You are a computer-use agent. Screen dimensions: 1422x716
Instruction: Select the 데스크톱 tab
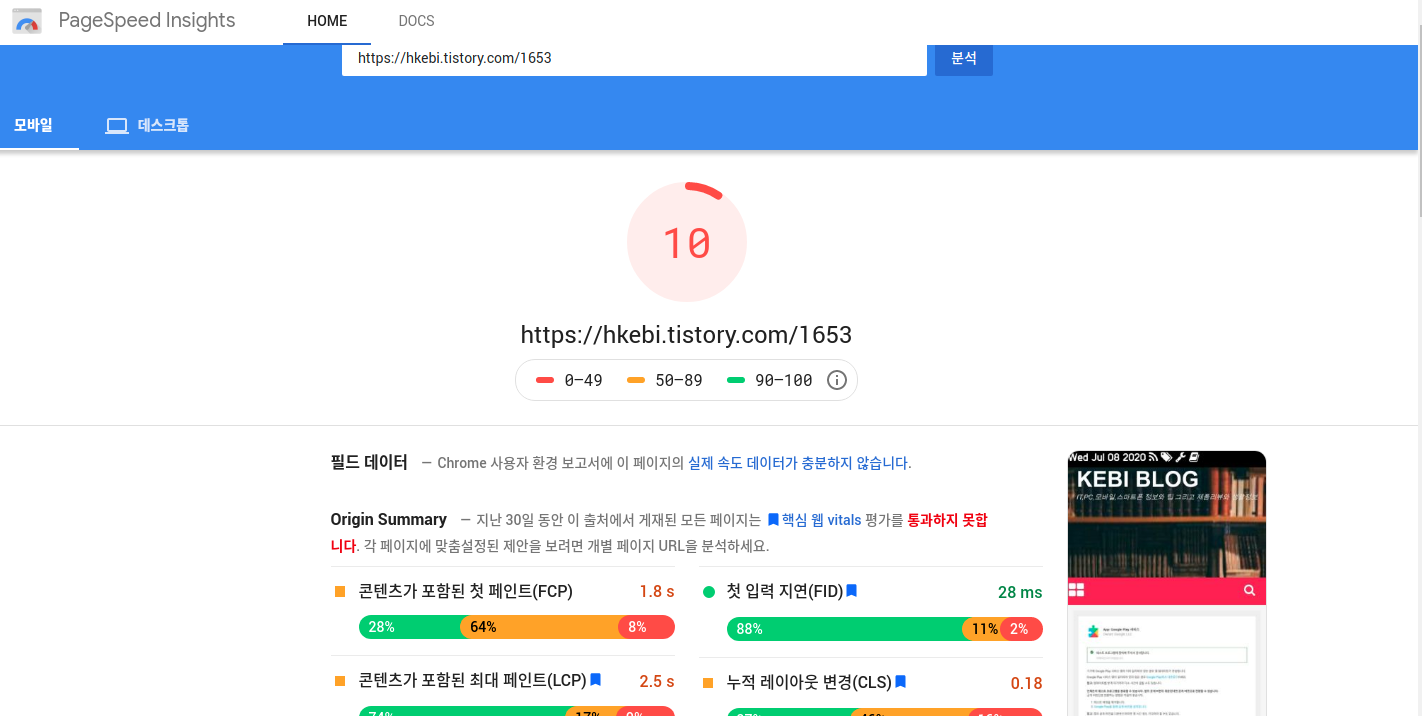146,125
